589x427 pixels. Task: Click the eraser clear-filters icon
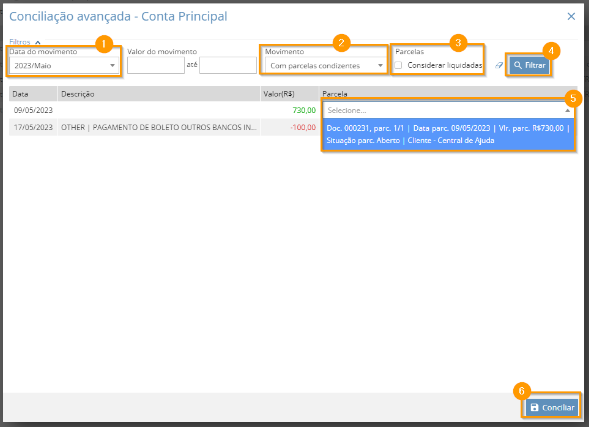point(499,65)
